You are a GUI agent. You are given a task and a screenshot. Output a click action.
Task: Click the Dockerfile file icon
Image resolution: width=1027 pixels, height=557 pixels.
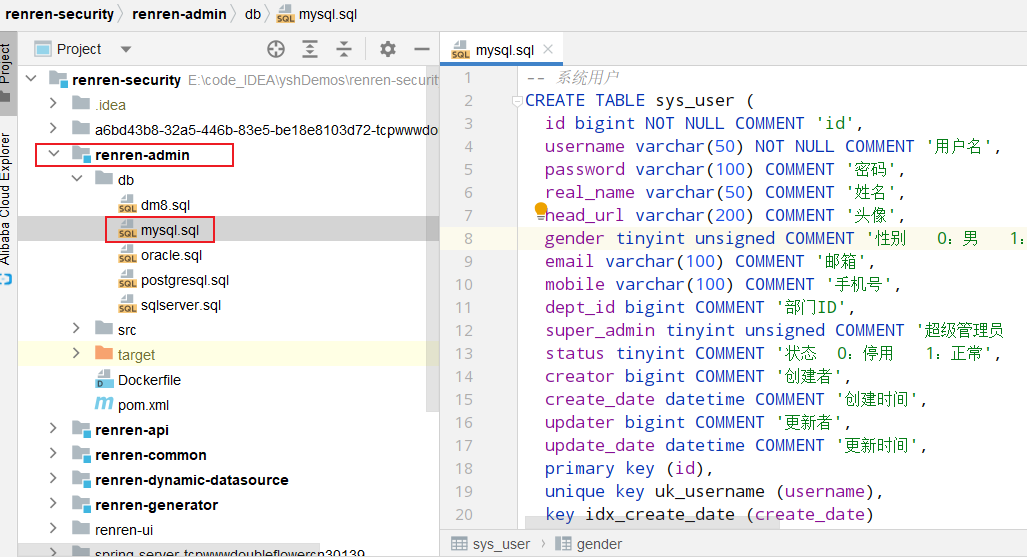pyautogui.click(x=104, y=379)
